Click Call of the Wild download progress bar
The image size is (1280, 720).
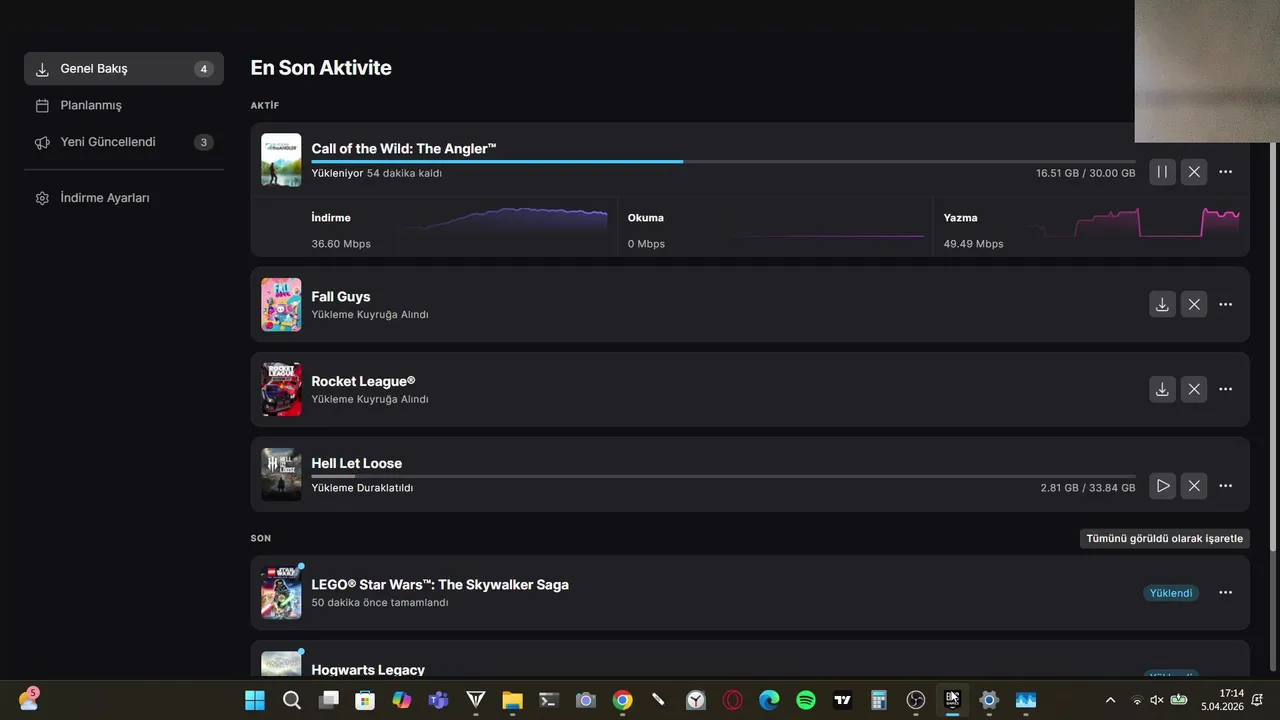[723, 161]
